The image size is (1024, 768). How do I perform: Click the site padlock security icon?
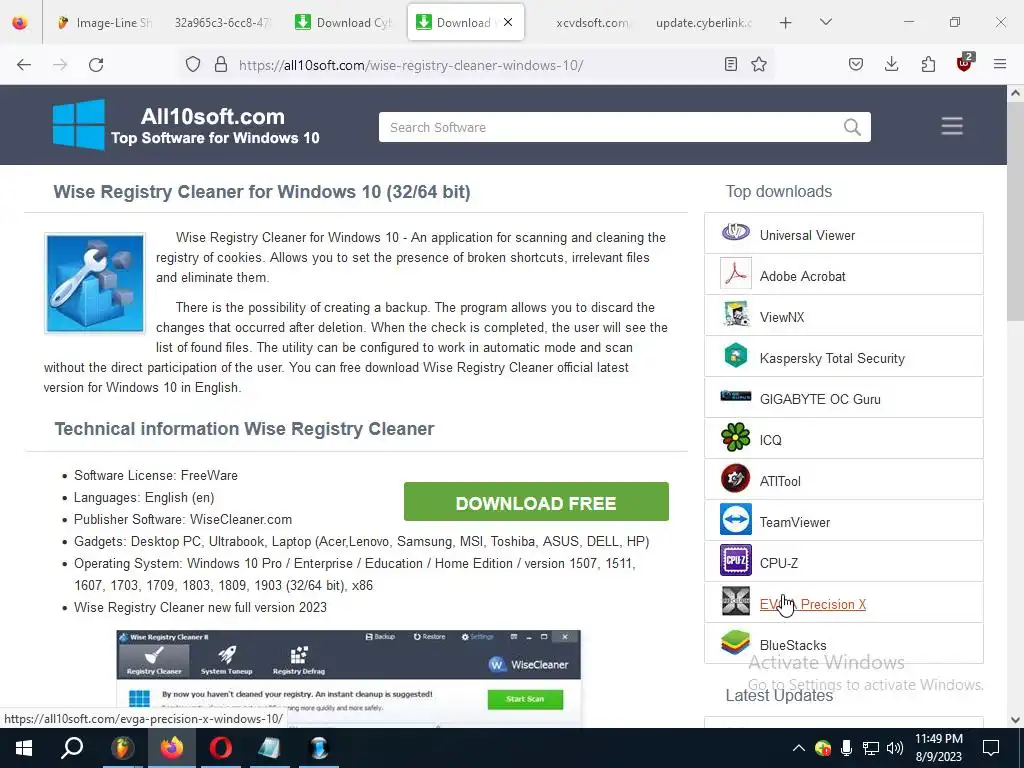coord(221,64)
